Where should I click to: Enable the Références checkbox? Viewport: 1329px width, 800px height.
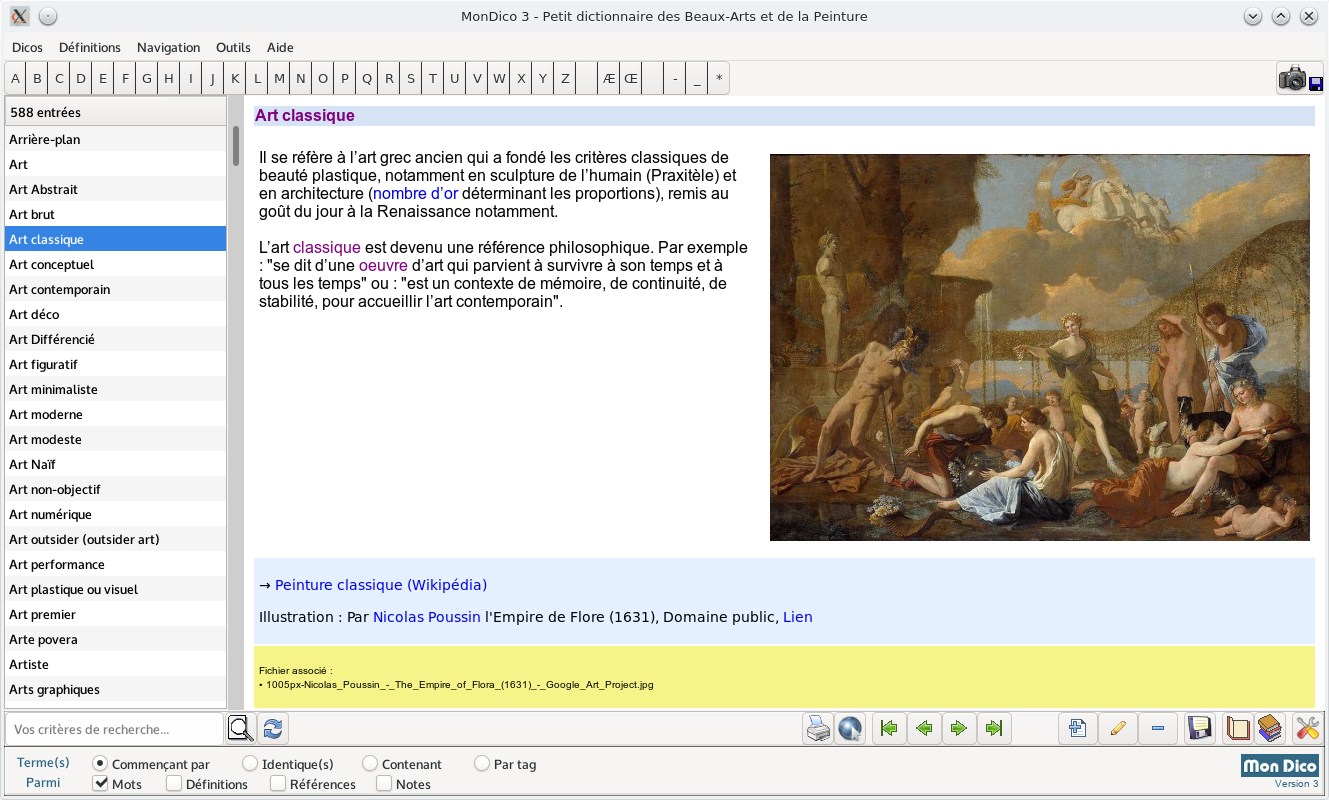click(x=278, y=784)
